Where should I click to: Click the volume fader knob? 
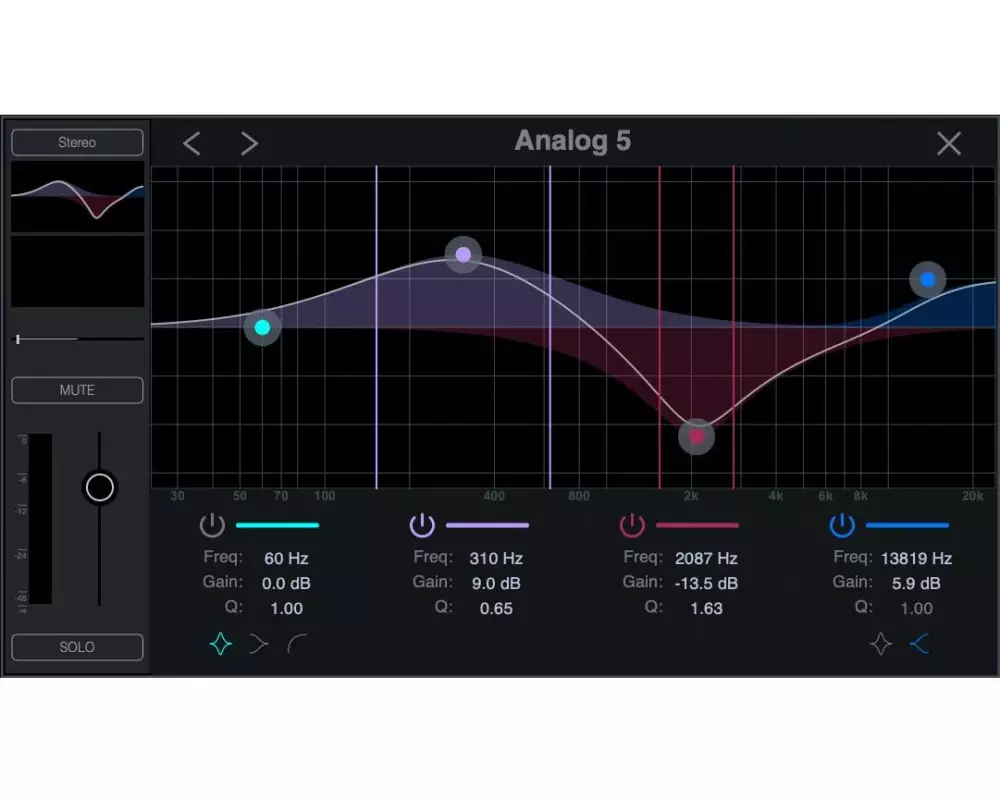[x=100, y=487]
